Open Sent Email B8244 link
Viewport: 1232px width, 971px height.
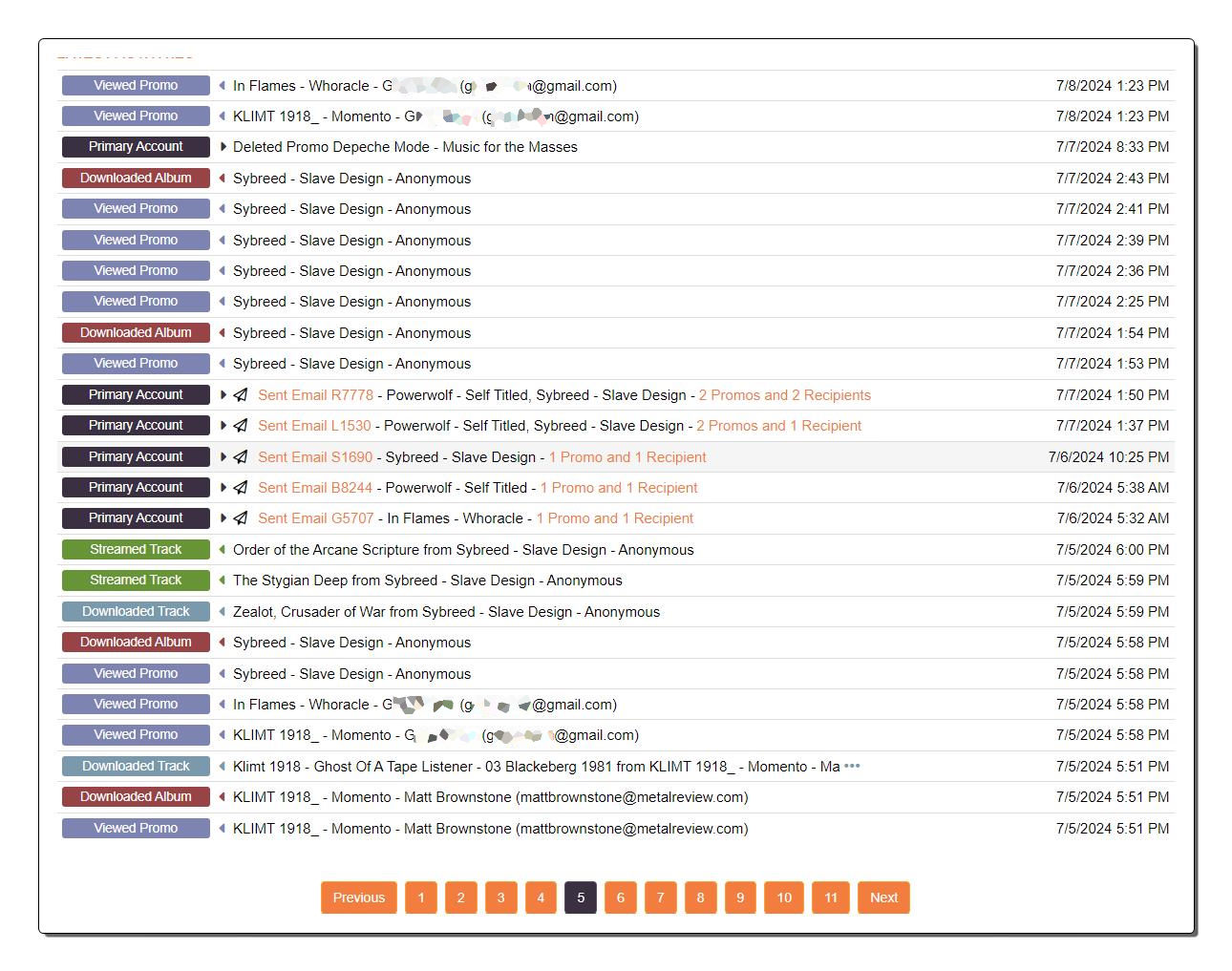pyautogui.click(x=315, y=488)
